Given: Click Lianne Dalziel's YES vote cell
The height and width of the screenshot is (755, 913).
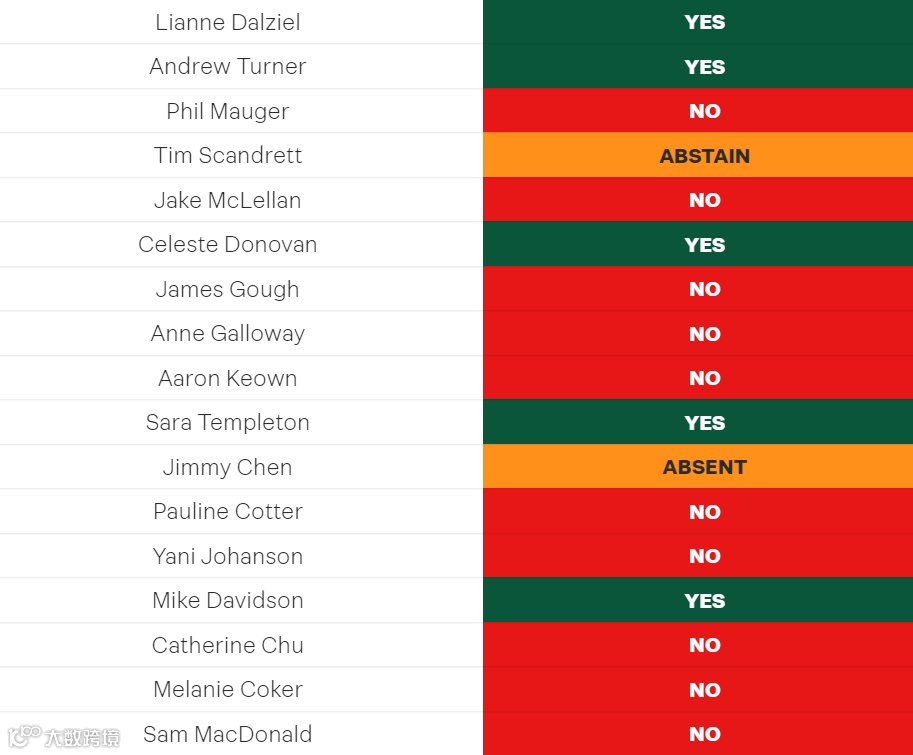Looking at the screenshot, I should point(698,22).
